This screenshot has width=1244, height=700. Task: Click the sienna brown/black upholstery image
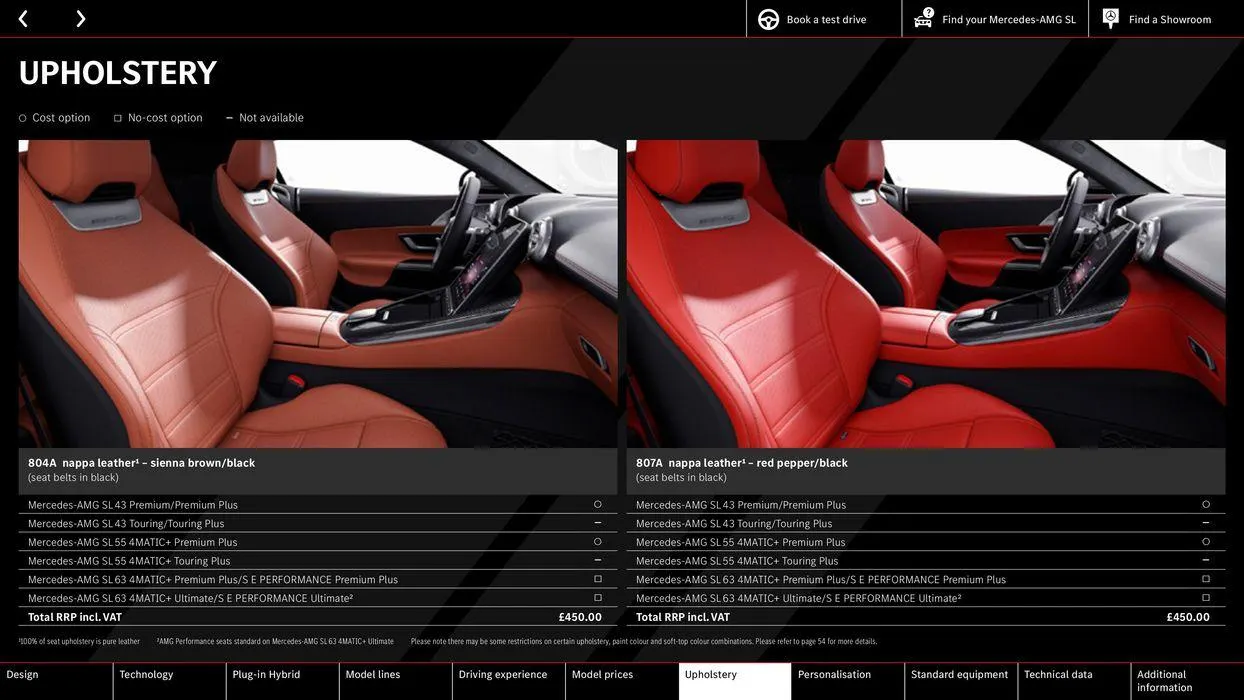[318, 294]
